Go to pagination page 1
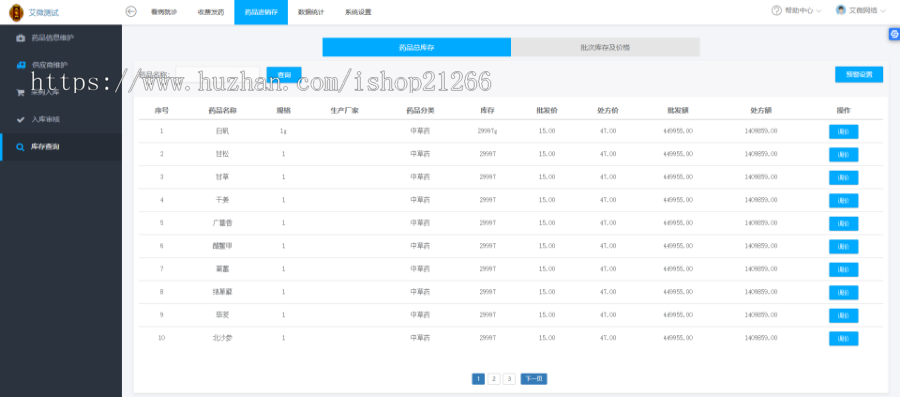 pos(478,379)
